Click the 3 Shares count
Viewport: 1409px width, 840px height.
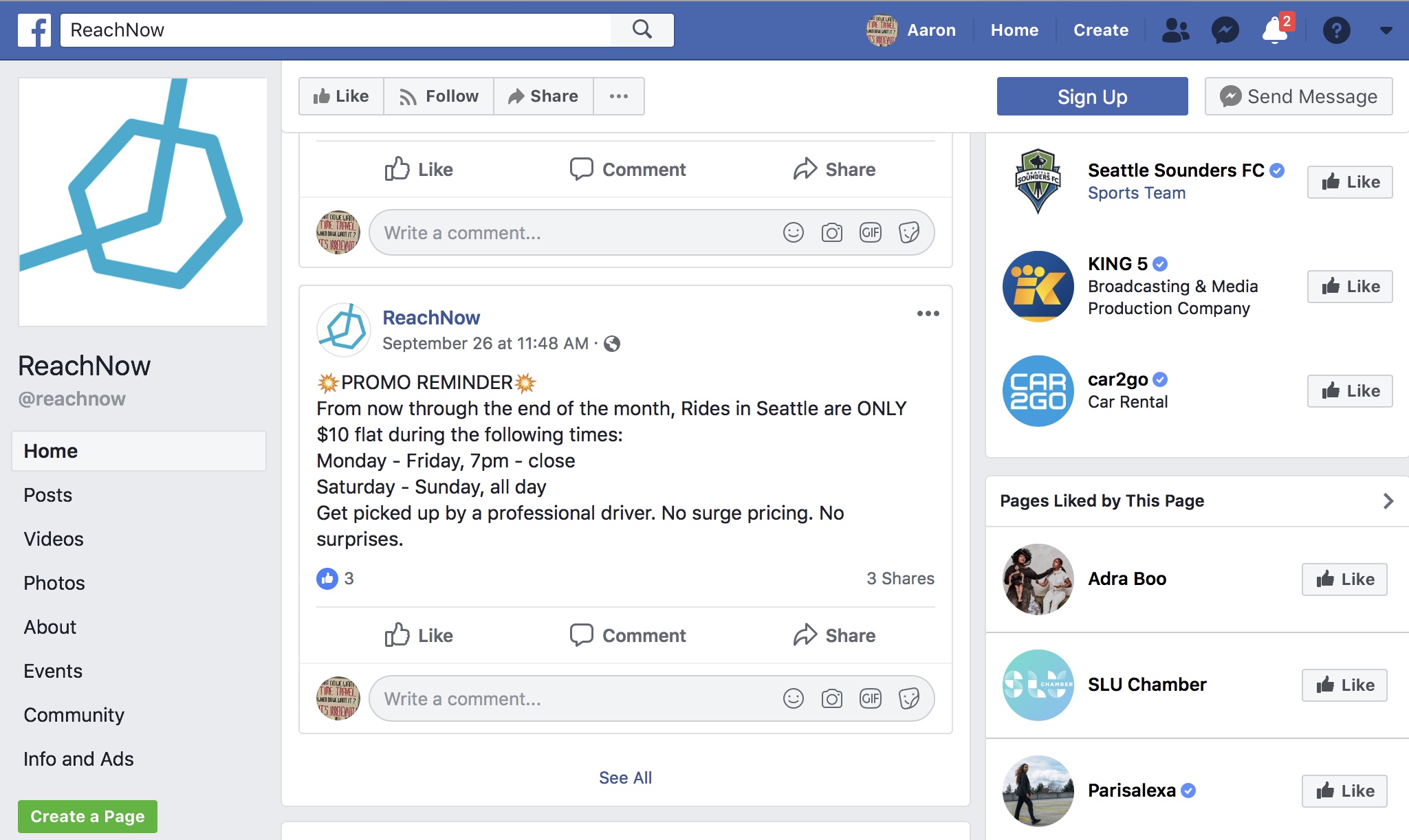tap(900, 579)
